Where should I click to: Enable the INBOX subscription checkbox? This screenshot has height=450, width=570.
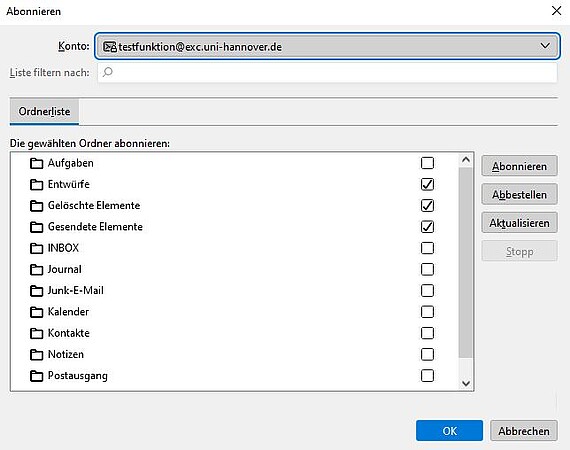tap(427, 248)
